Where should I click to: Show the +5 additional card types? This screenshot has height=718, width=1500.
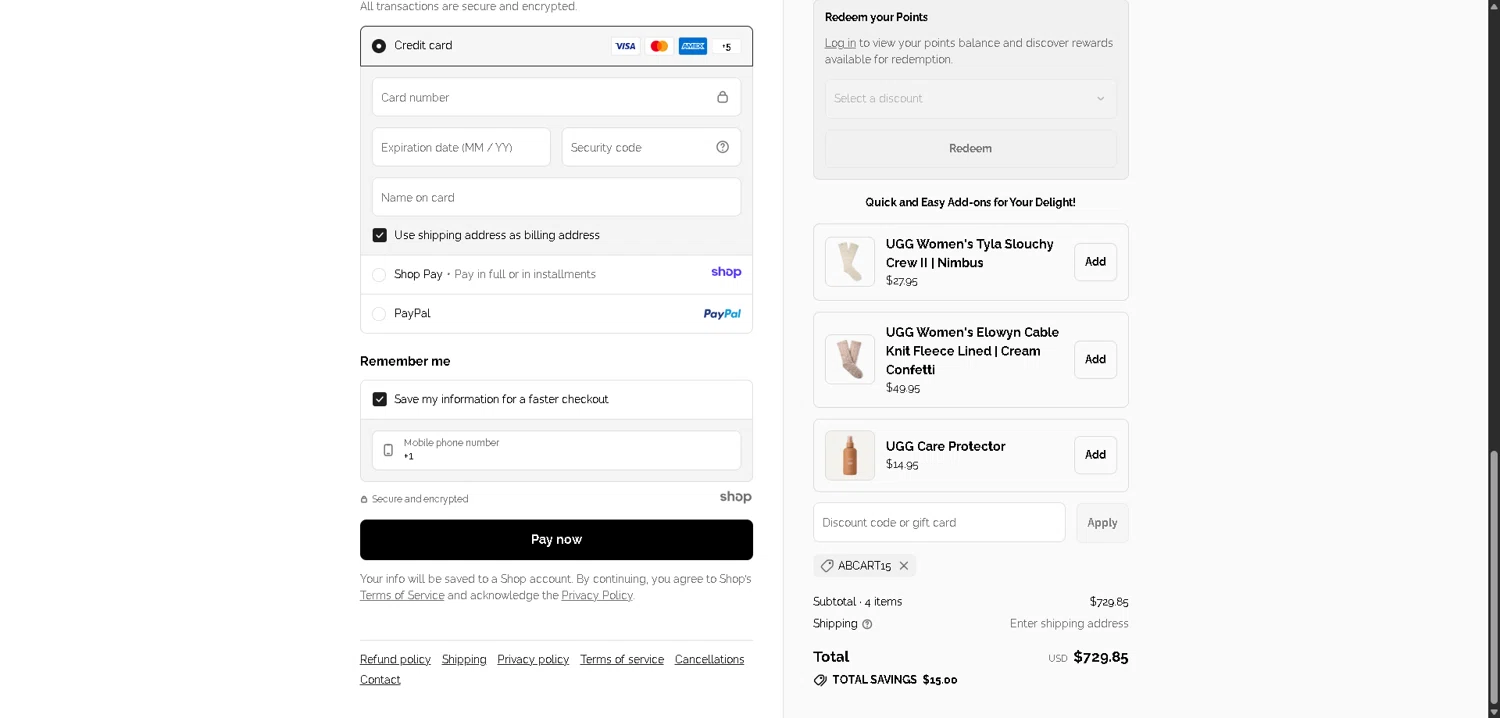point(727,47)
